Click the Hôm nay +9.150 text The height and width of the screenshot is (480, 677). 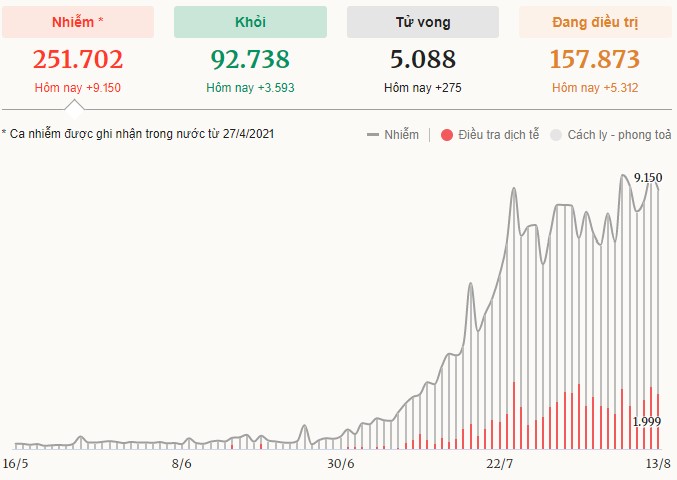(78, 88)
